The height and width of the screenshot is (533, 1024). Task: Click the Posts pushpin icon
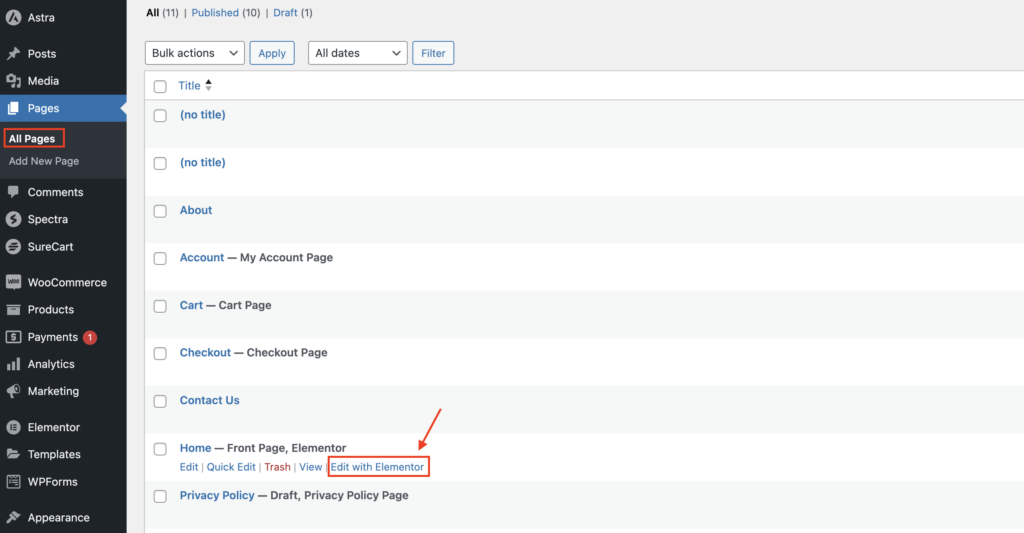[x=14, y=54]
